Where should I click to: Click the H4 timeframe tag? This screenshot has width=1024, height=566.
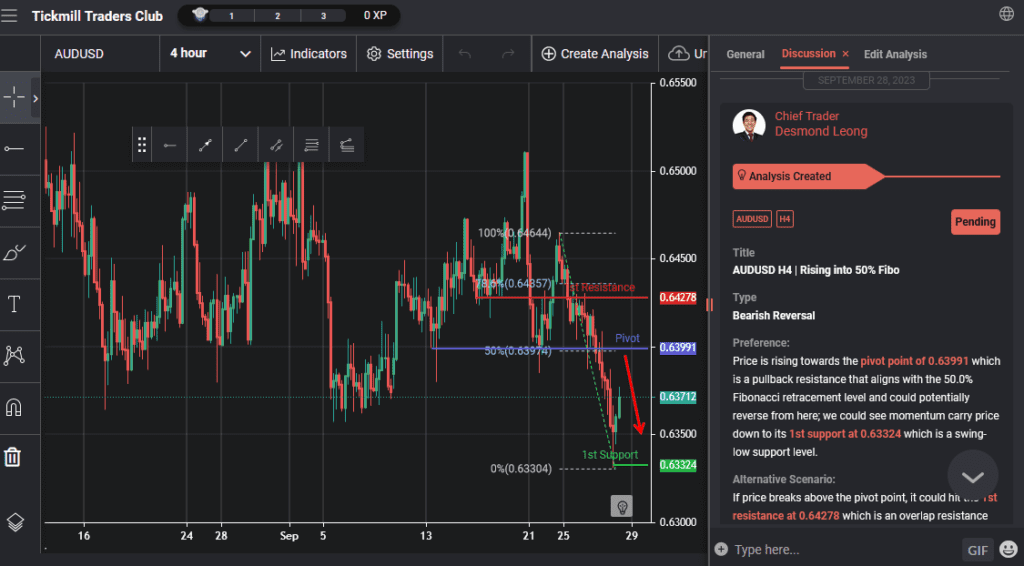click(784, 219)
